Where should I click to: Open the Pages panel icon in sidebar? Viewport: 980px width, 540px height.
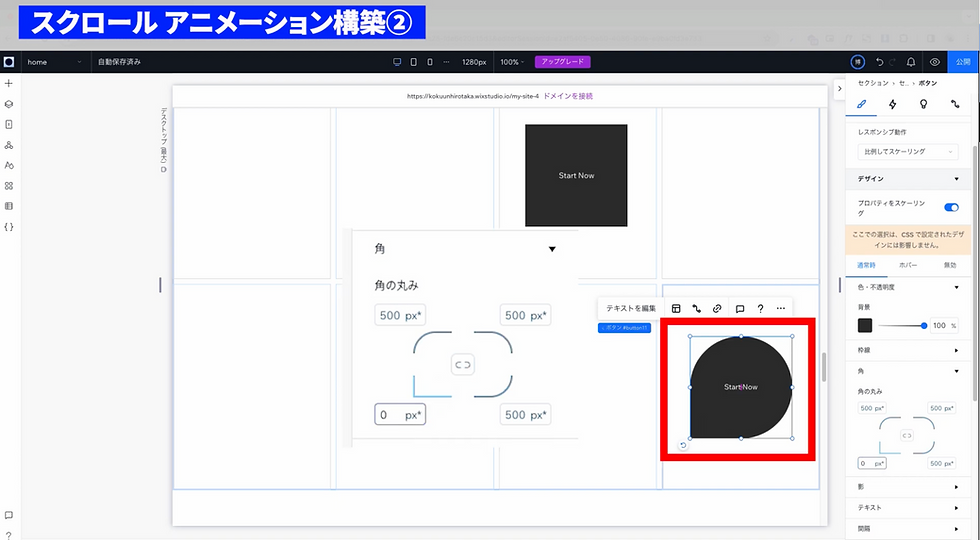9,124
